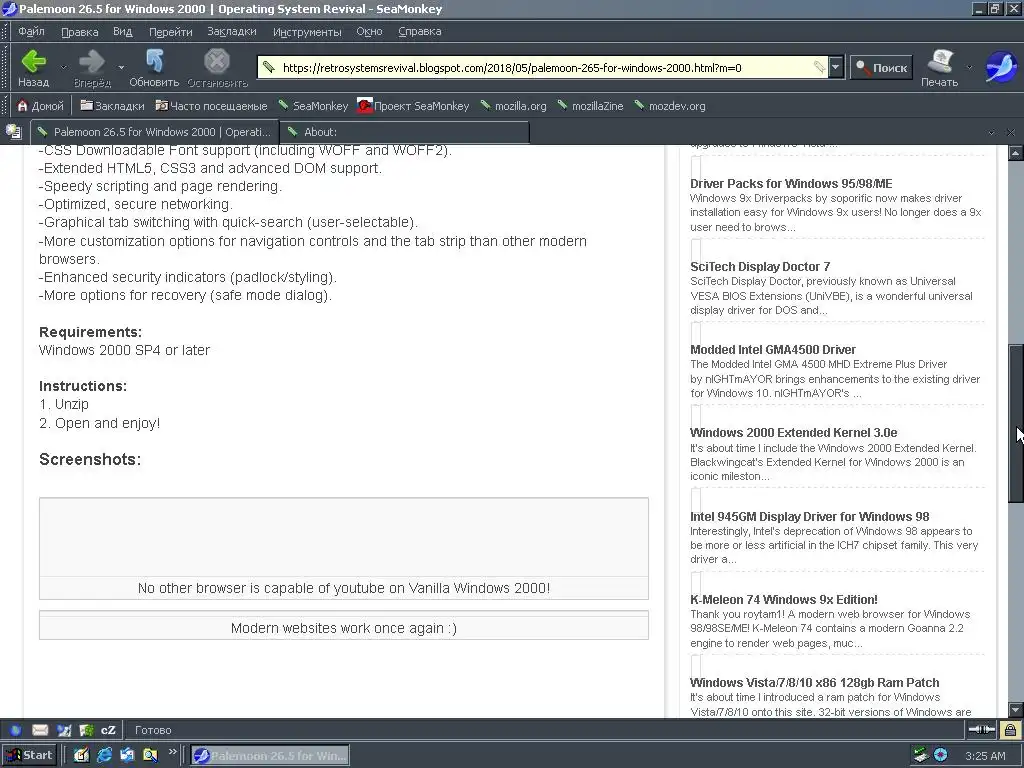The height and width of the screenshot is (768, 1024).
Task: Click the padlock security icon in status bar
Action: pos(1010,729)
